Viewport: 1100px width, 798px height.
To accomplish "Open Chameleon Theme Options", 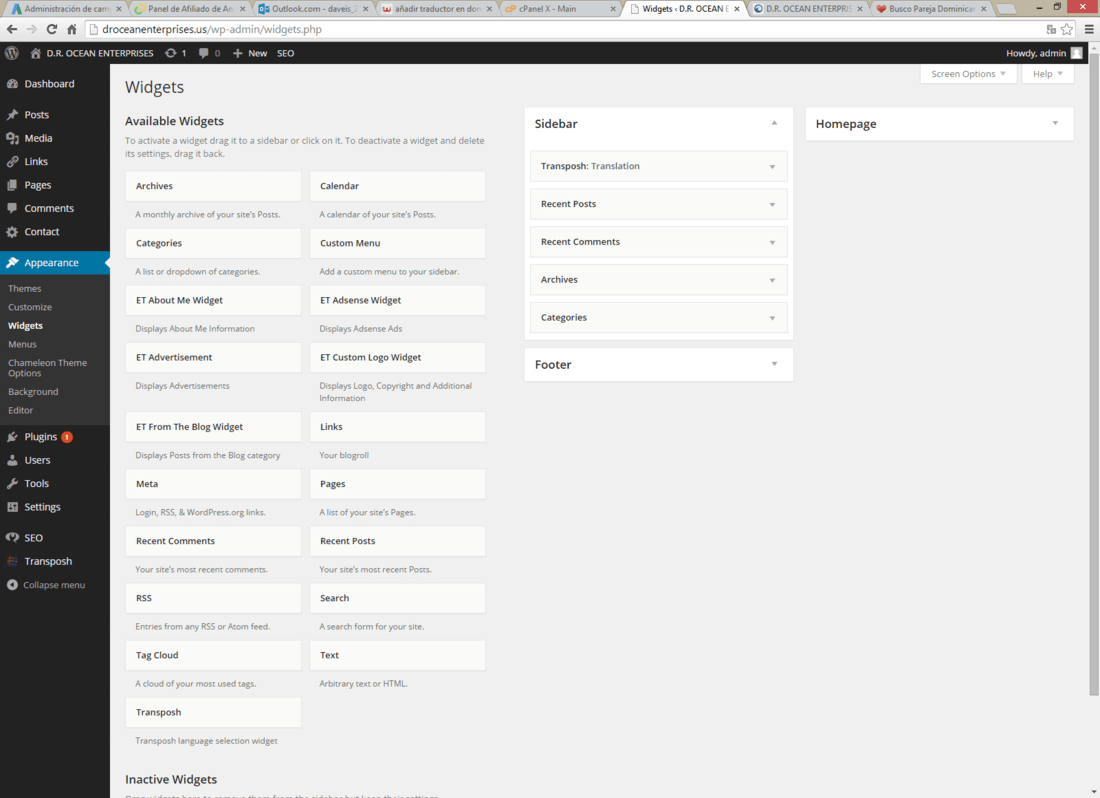I will tap(48, 368).
